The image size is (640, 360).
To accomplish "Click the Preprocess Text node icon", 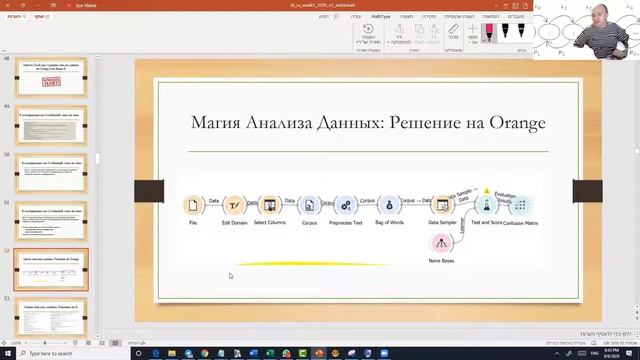I will [x=345, y=205].
